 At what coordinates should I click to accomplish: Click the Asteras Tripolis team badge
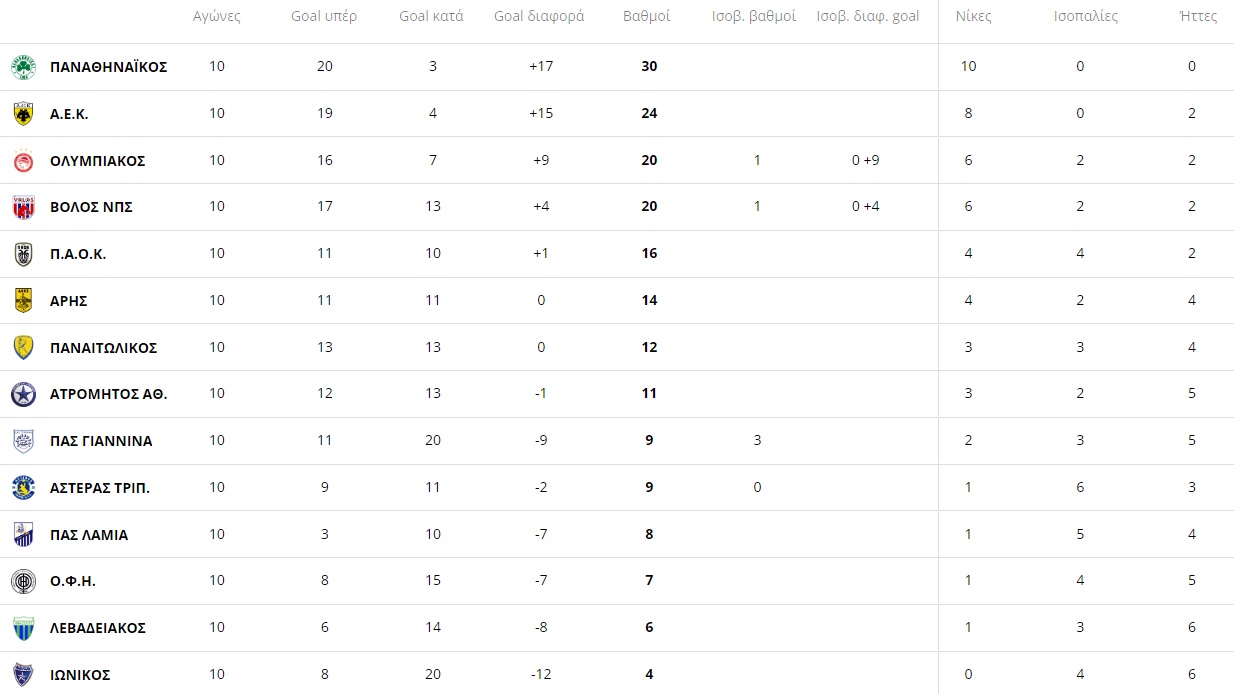[x=23, y=488]
